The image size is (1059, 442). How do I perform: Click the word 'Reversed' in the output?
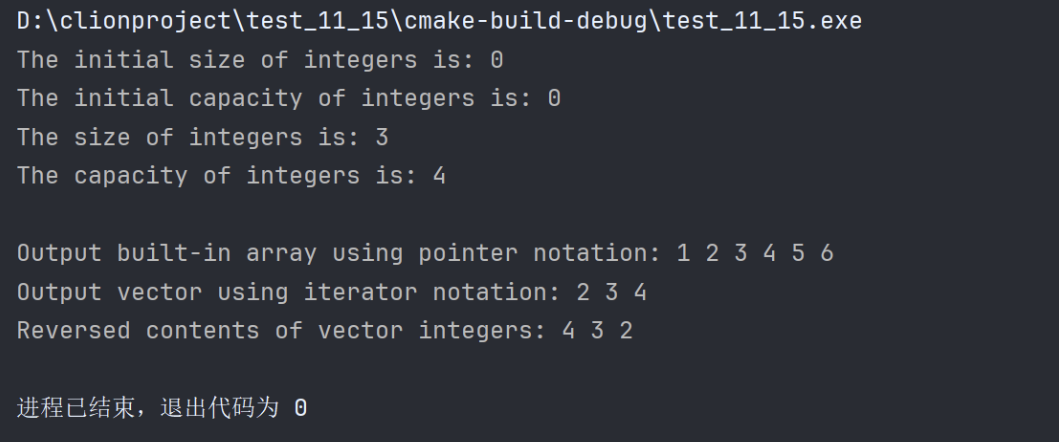(73, 331)
